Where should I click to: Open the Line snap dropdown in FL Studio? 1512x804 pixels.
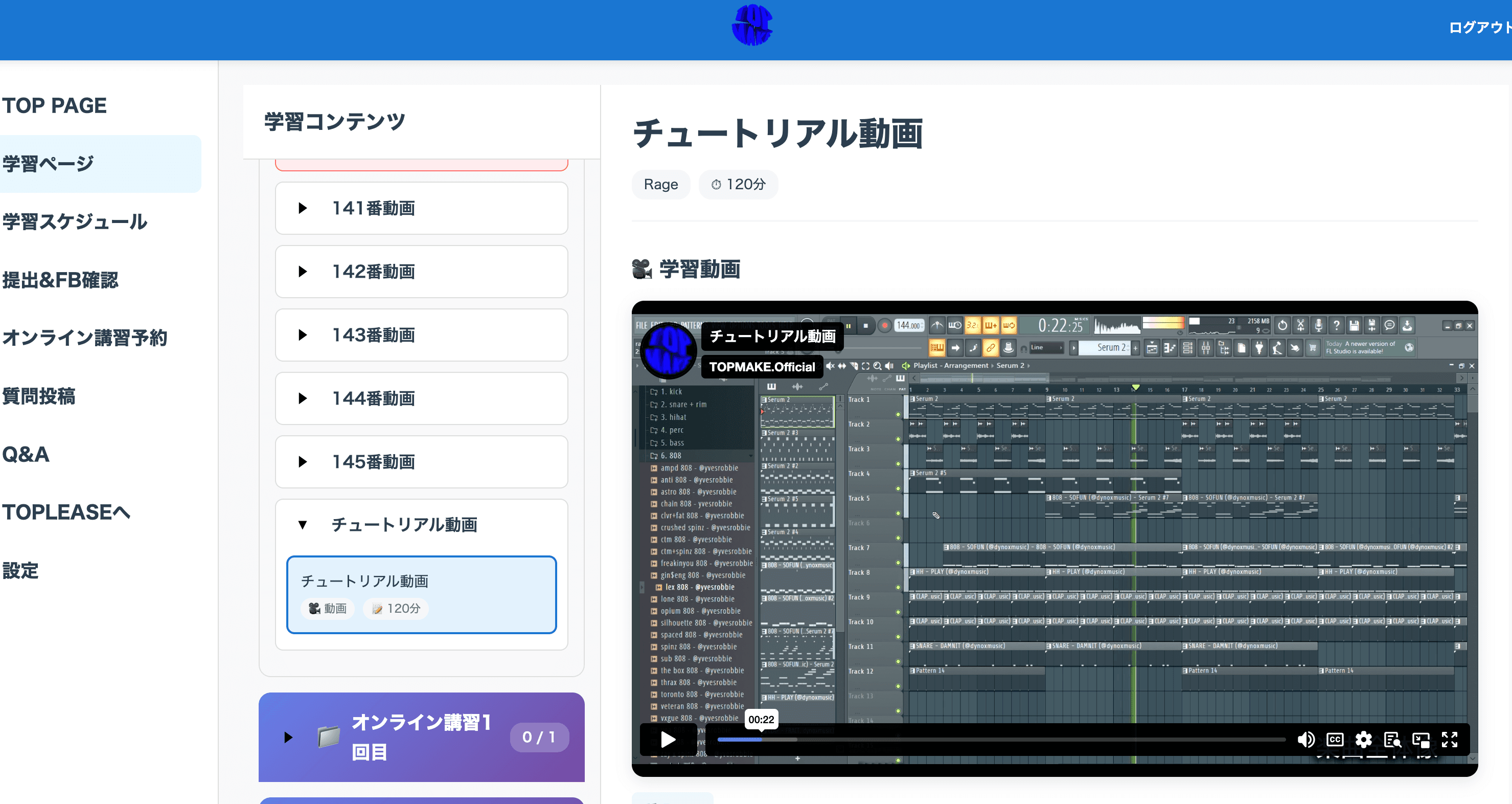pos(1048,347)
